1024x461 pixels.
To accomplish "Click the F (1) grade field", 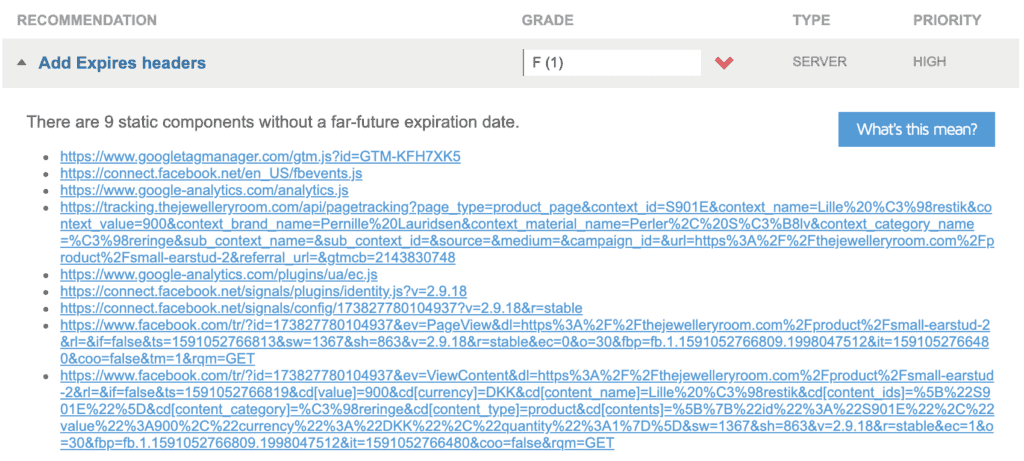I will point(611,62).
